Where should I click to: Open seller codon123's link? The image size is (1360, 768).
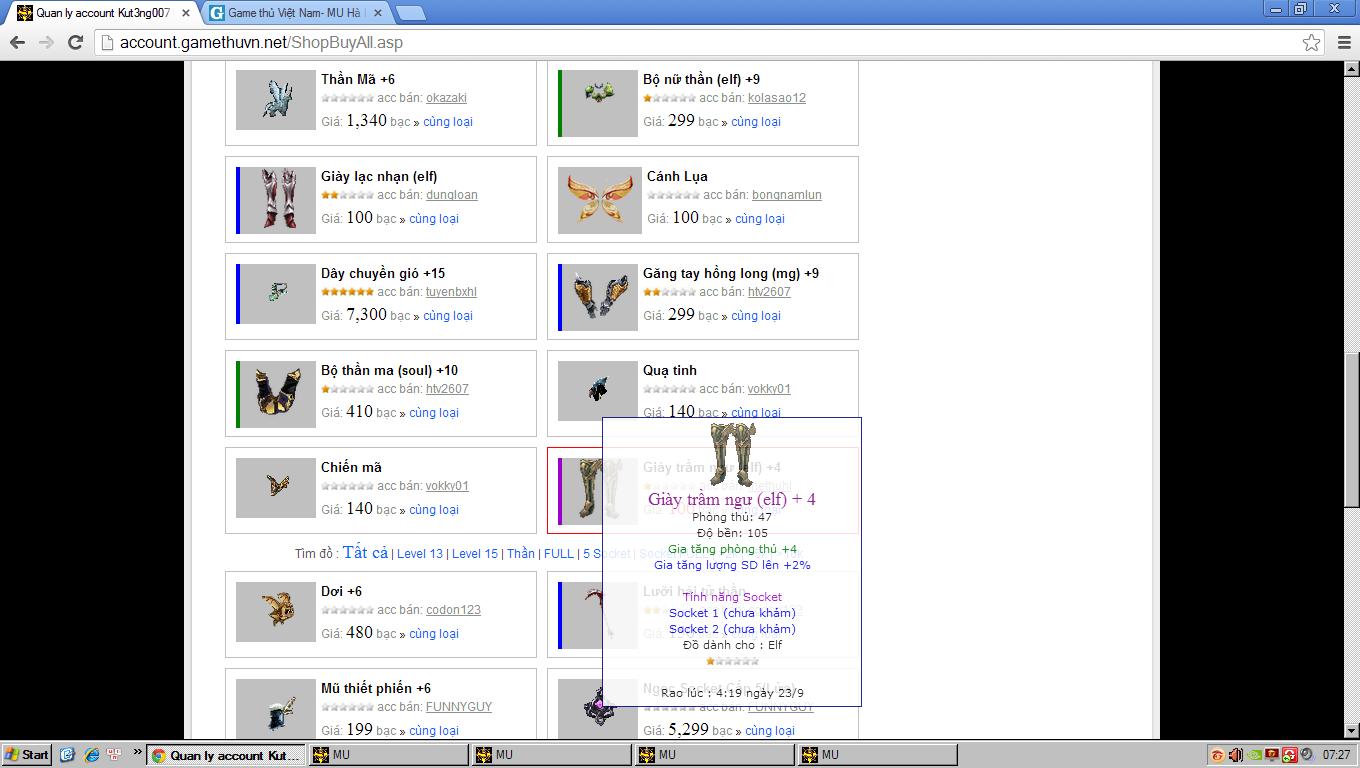(453, 610)
